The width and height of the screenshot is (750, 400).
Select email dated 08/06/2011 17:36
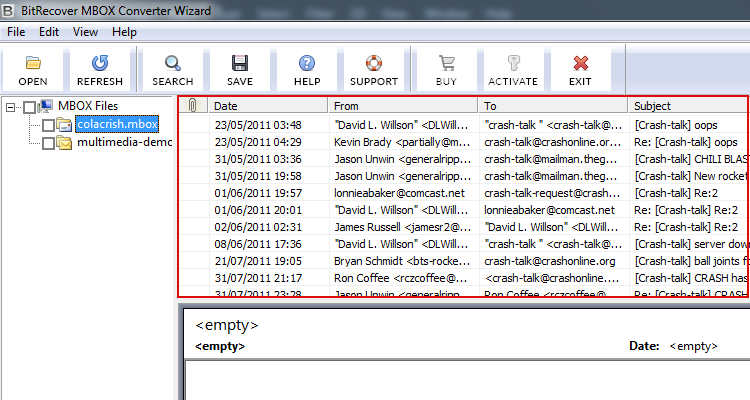coord(463,244)
